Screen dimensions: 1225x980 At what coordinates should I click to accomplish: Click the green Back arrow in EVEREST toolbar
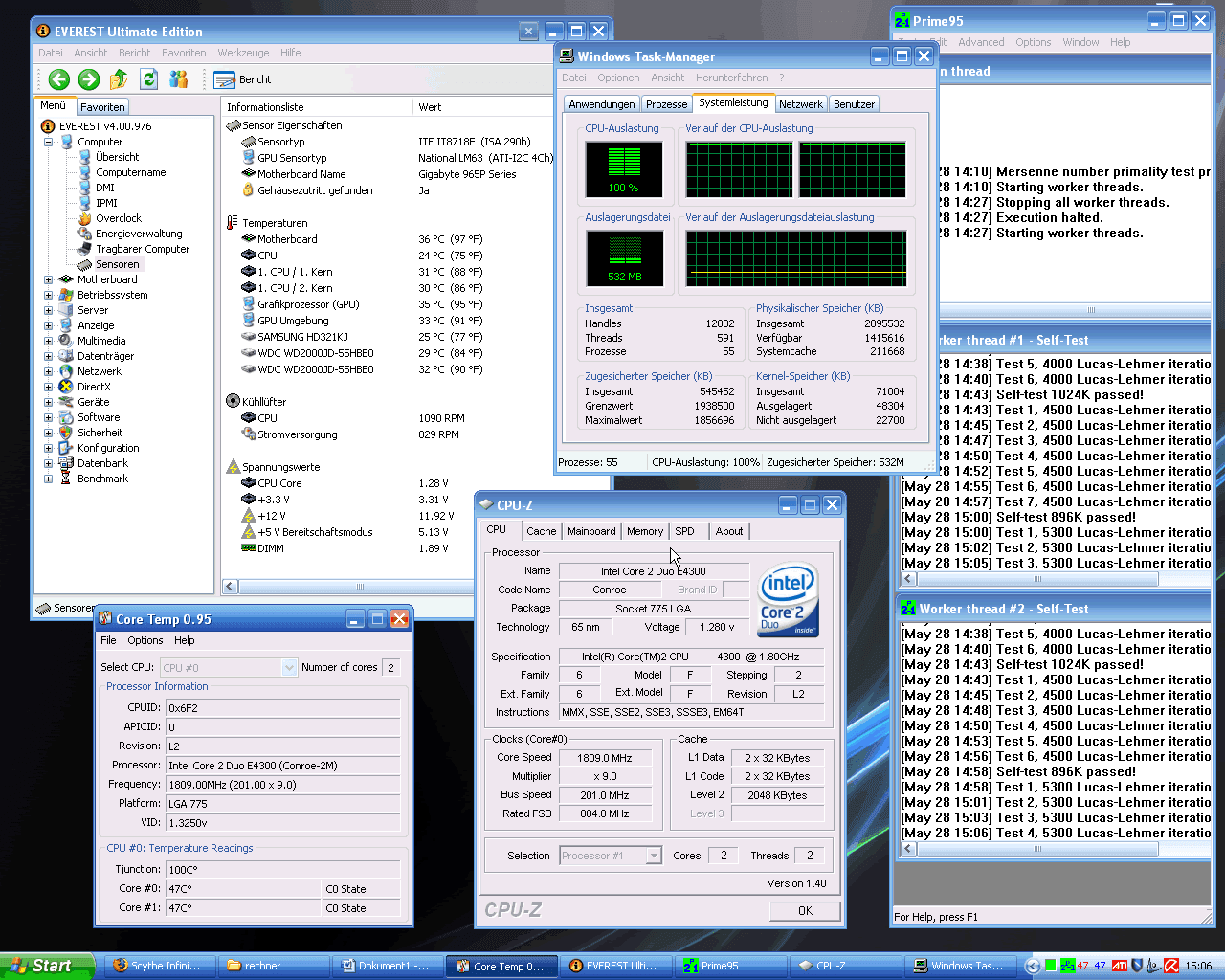[x=59, y=79]
